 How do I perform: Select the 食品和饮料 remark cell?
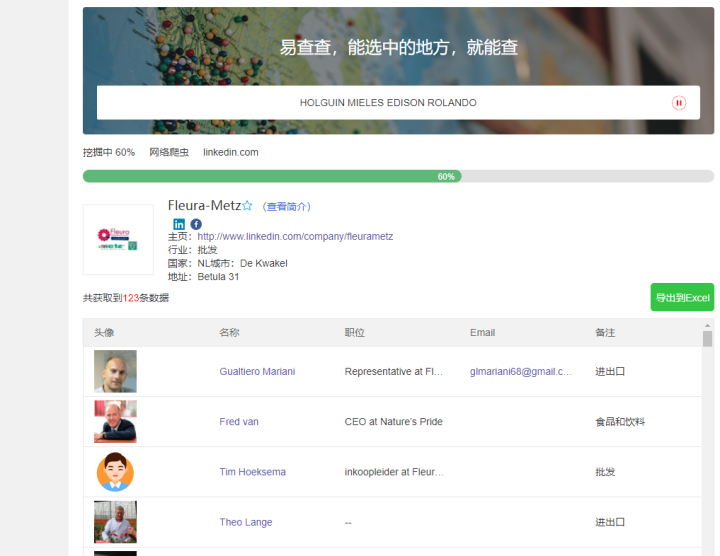click(620, 421)
